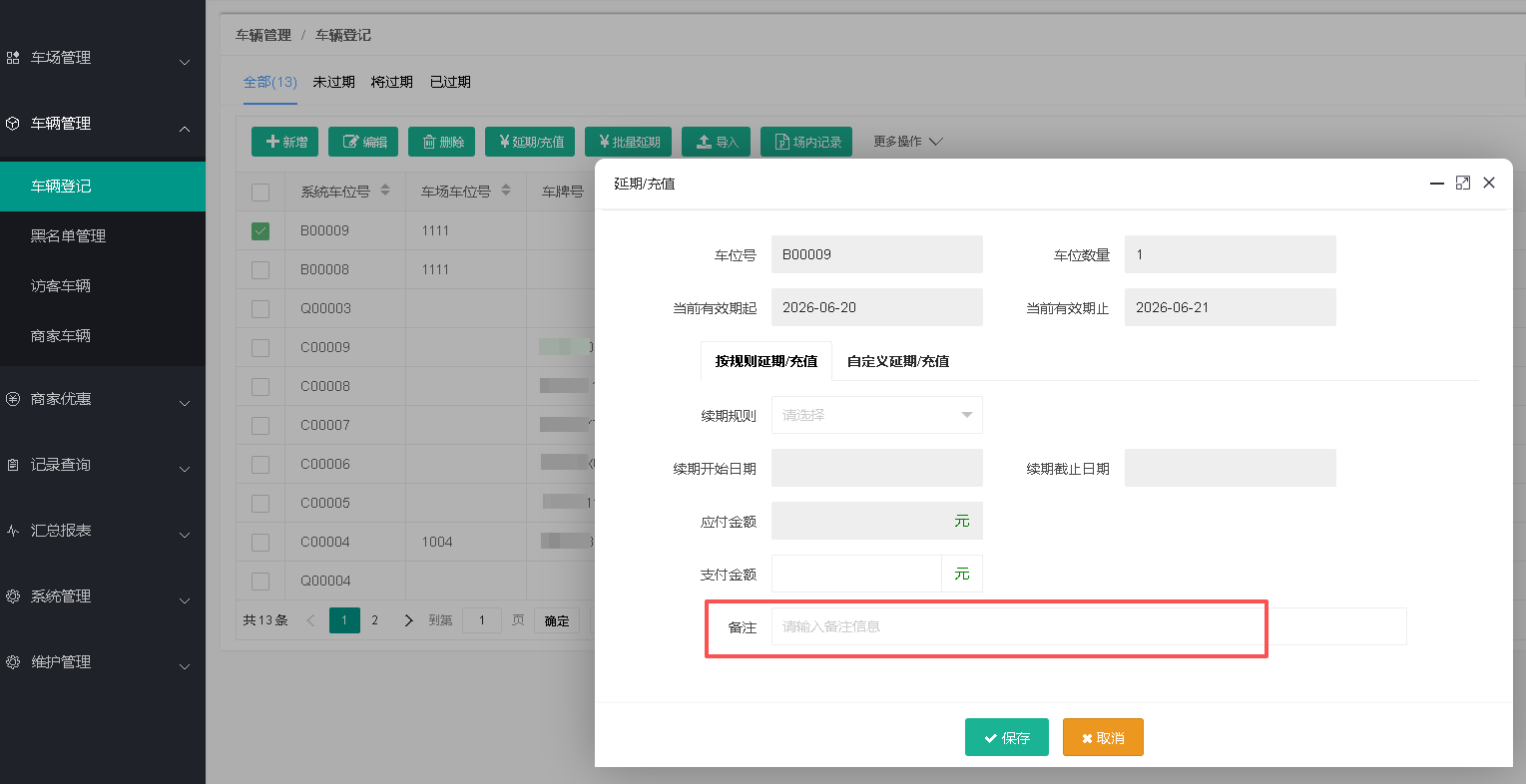Go to the next page arrow
Viewport: 1526px width, 784px height.
(x=408, y=620)
